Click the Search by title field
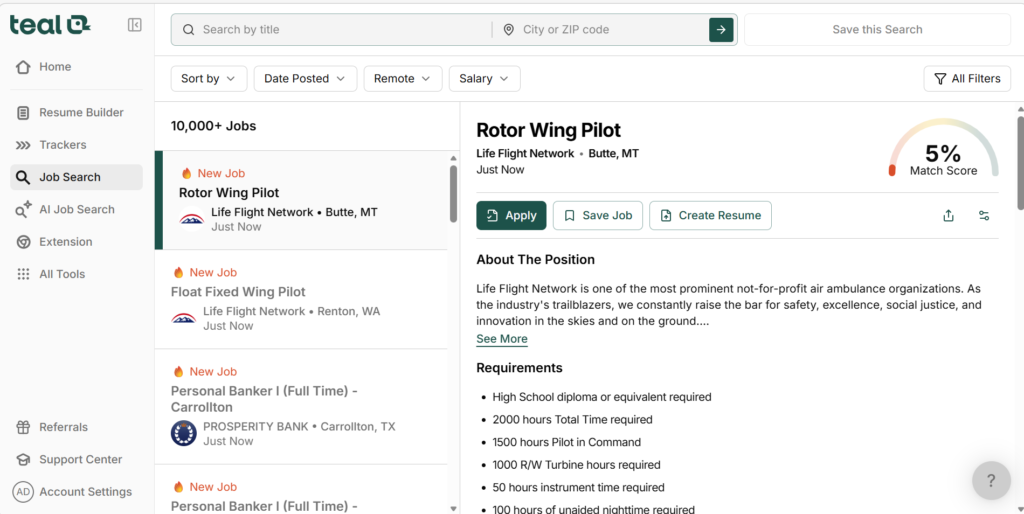 [x=340, y=30]
